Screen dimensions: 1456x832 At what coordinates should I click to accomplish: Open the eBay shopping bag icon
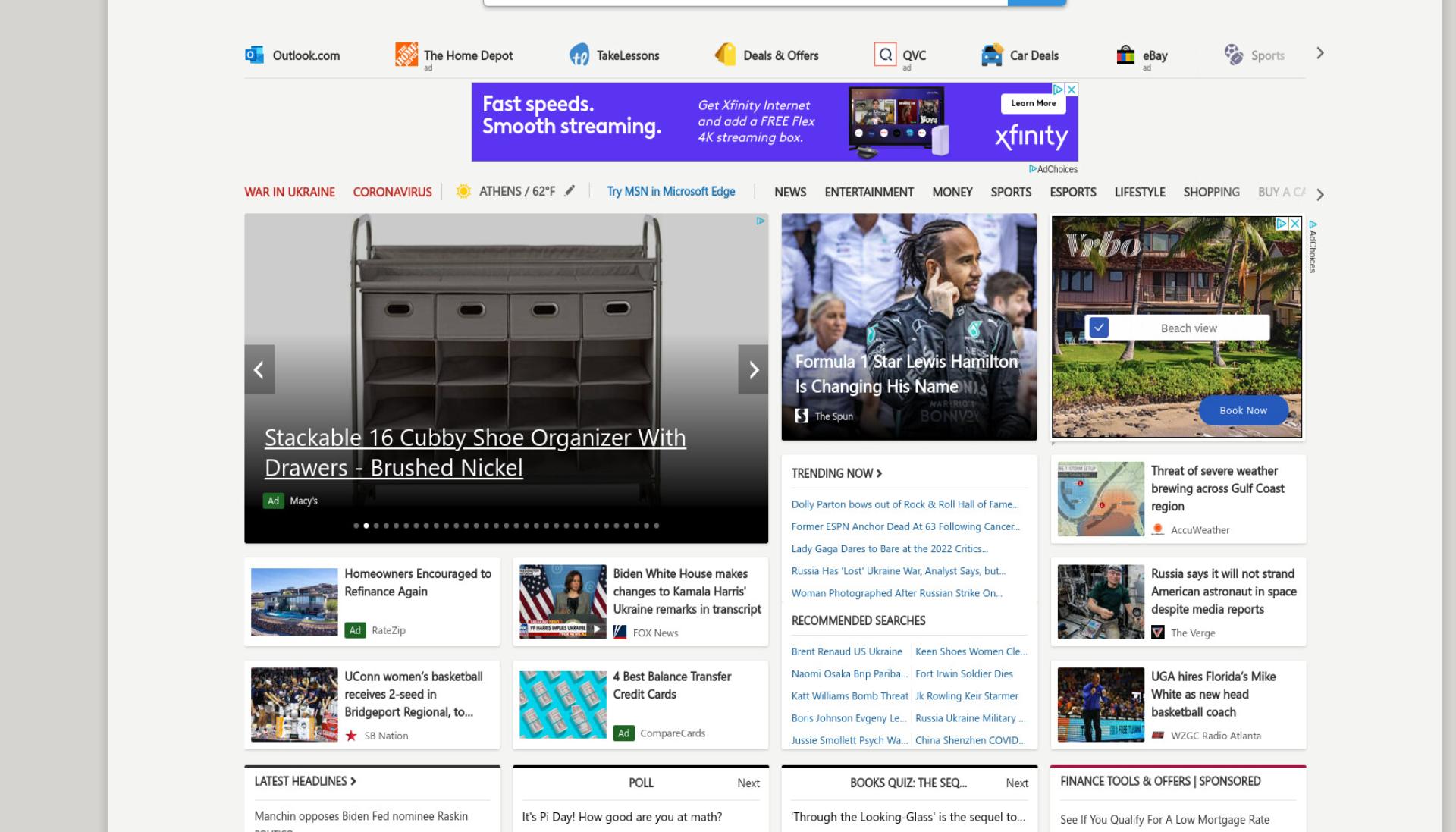pos(1125,55)
